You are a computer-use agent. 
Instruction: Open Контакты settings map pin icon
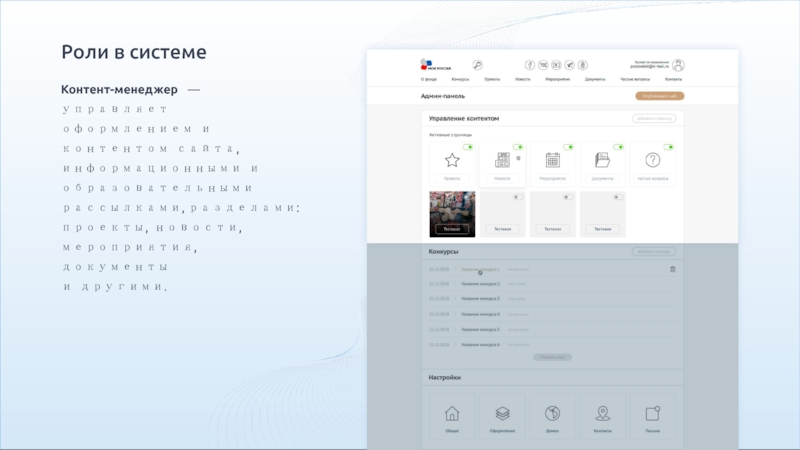click(603, 413)
